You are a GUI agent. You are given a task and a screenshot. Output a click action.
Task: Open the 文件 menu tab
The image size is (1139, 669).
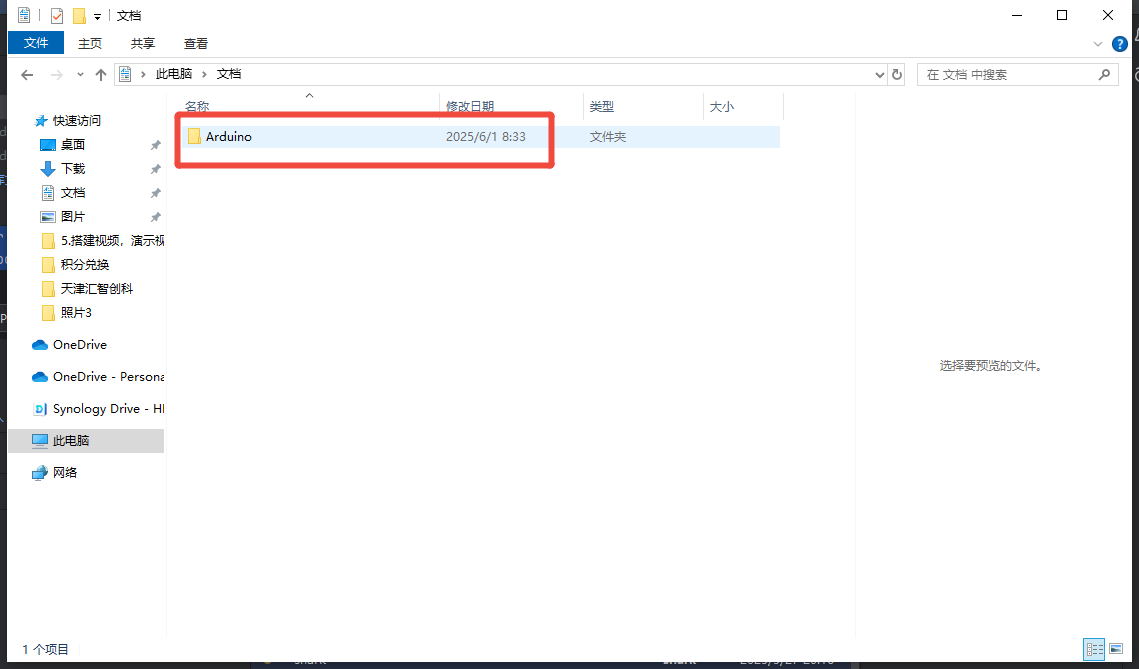coord(36,43)
